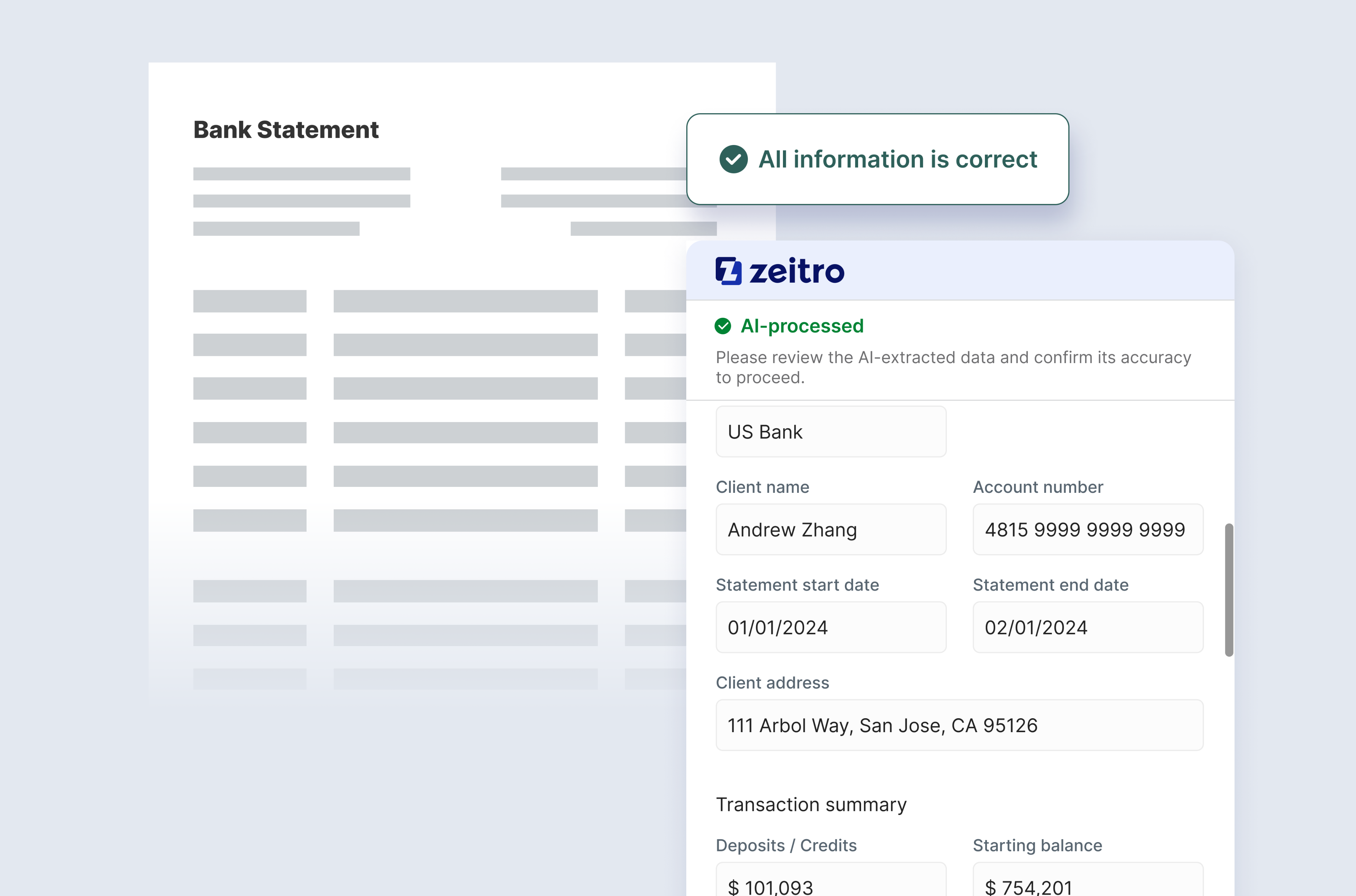Image resolution: width=1356 pixels, height=896 pixels.
Task: Edit the Client name field Andrew Zhang
Action: 830,529
